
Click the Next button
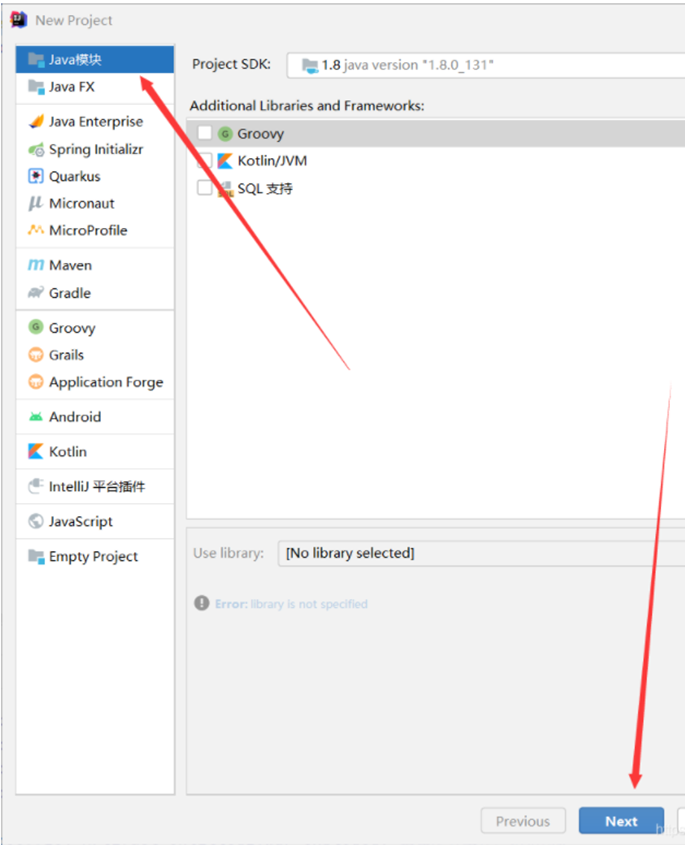click(621, 821)
